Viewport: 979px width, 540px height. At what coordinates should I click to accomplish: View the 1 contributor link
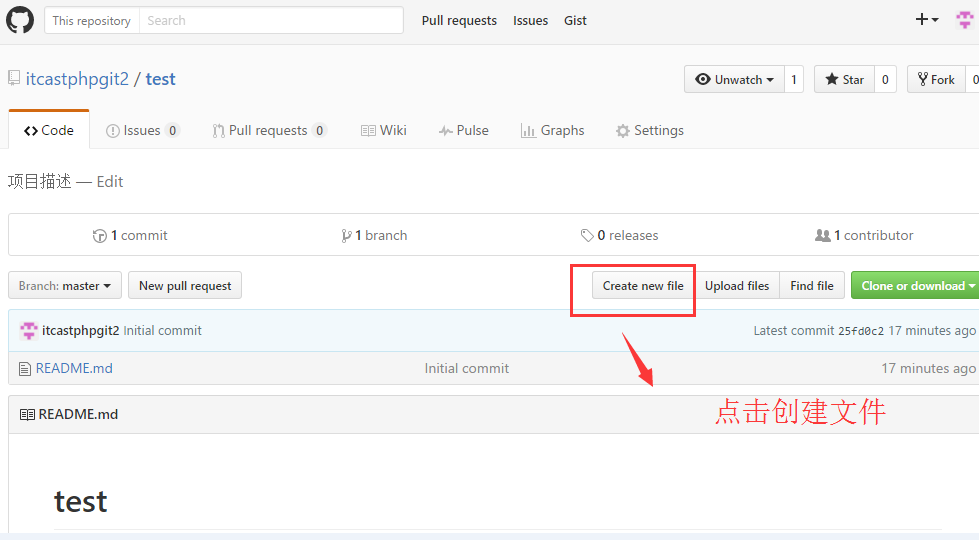point(864,235)
